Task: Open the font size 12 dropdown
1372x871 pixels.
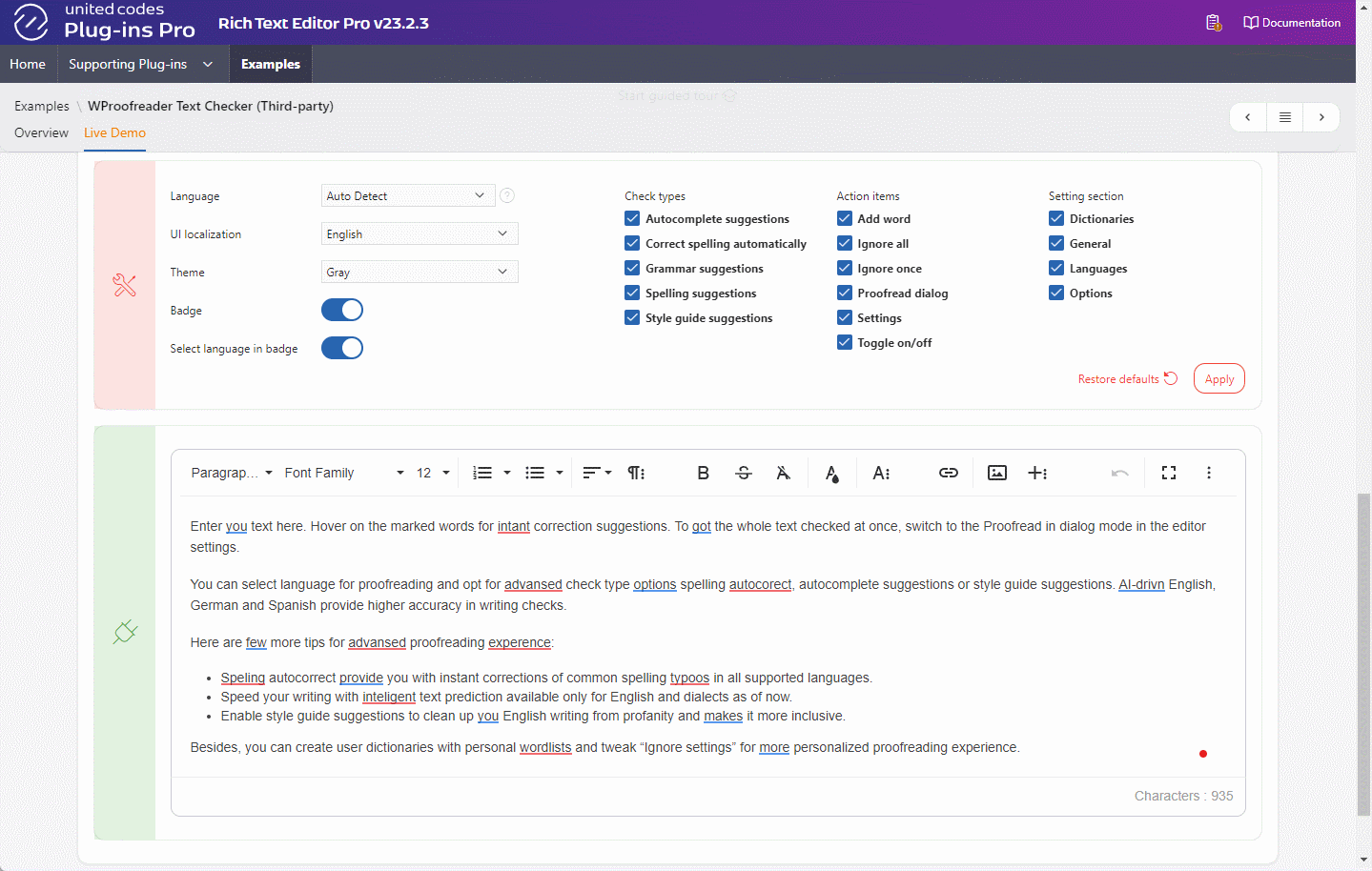Action: (433, 473)
